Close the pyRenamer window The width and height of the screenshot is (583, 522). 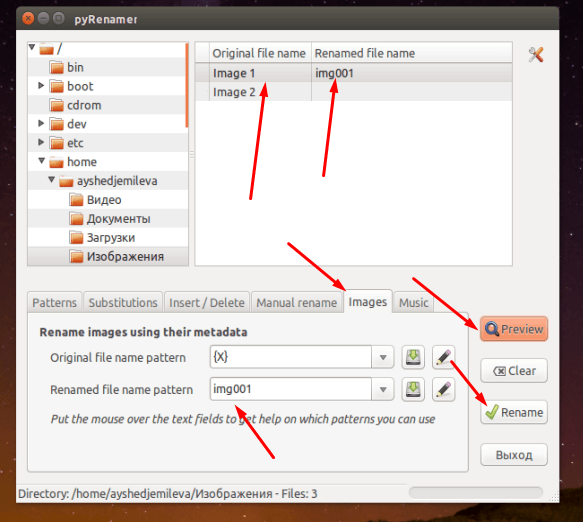tap(28, 18)
